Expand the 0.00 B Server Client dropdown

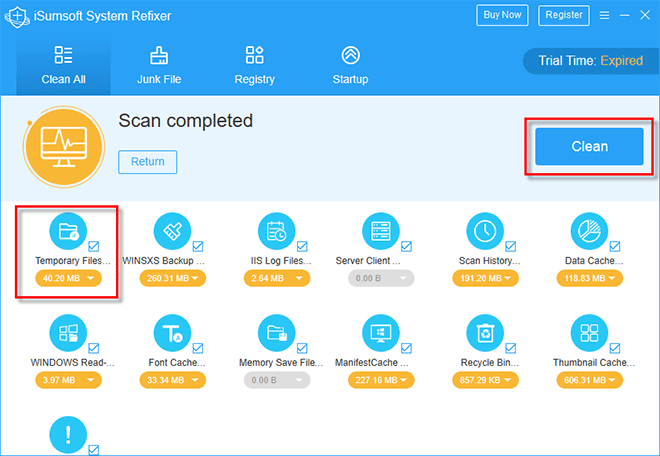tap(381, 278)
